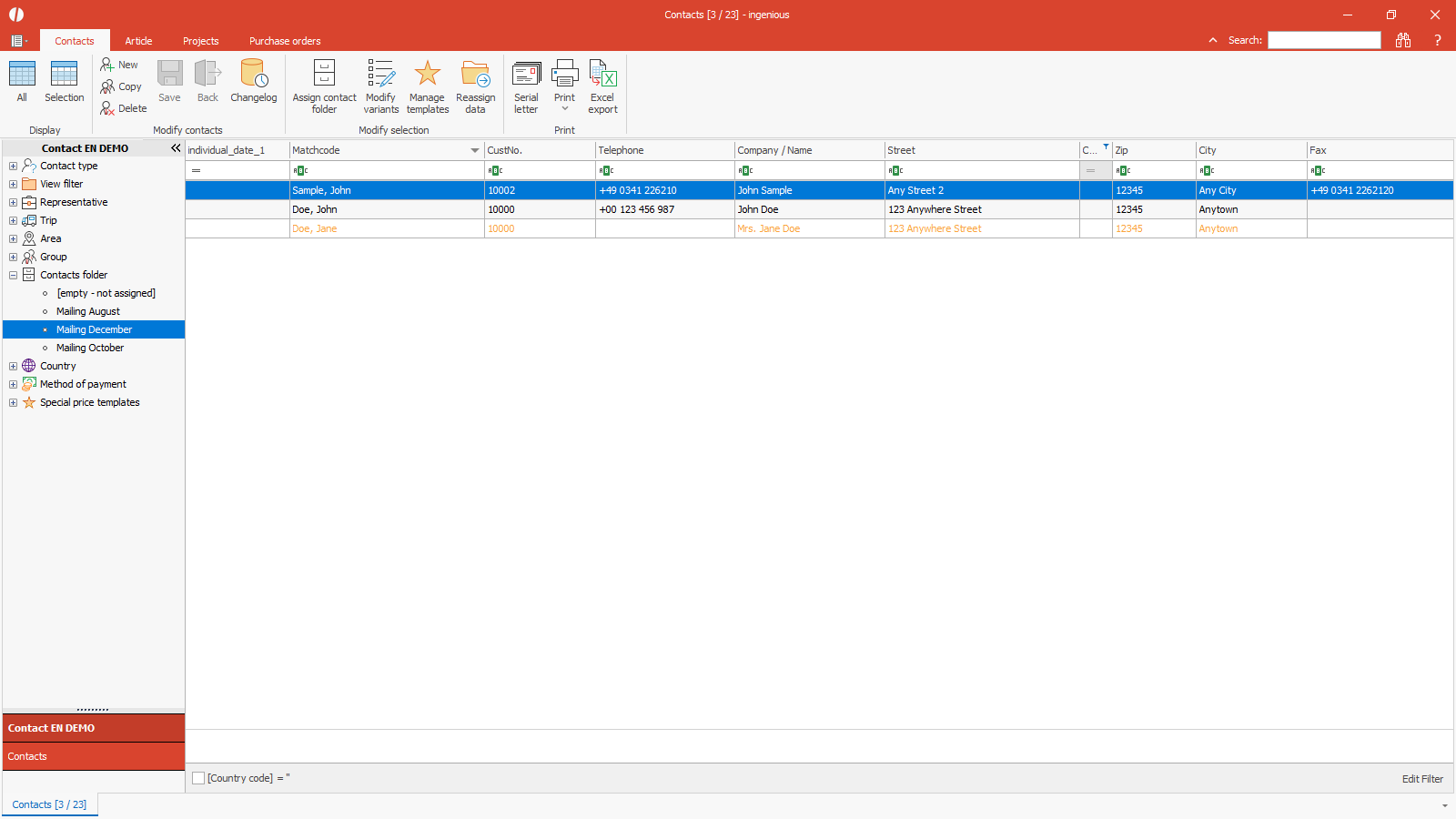Switch to the Article tab
This screenshot has height=819, width=1456.
pos(138,41)
